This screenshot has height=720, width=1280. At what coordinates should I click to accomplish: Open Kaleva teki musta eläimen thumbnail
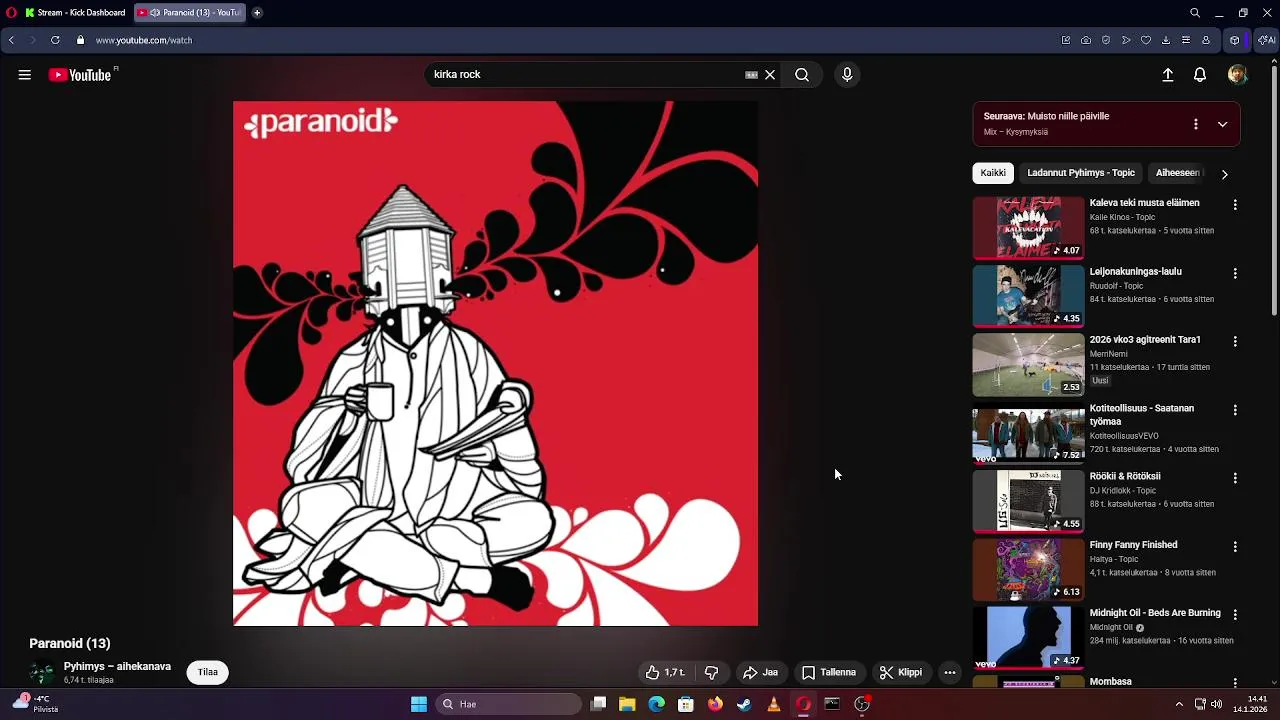click(x=1028, y=228)
